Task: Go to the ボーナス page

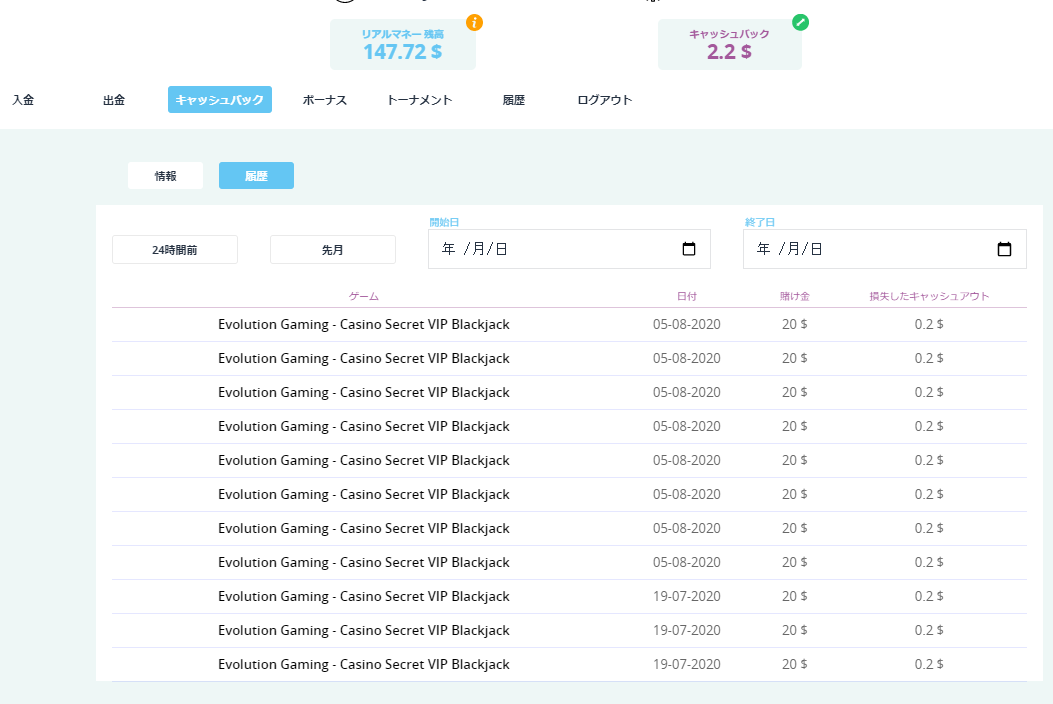Action: click(x=325, y=100)
